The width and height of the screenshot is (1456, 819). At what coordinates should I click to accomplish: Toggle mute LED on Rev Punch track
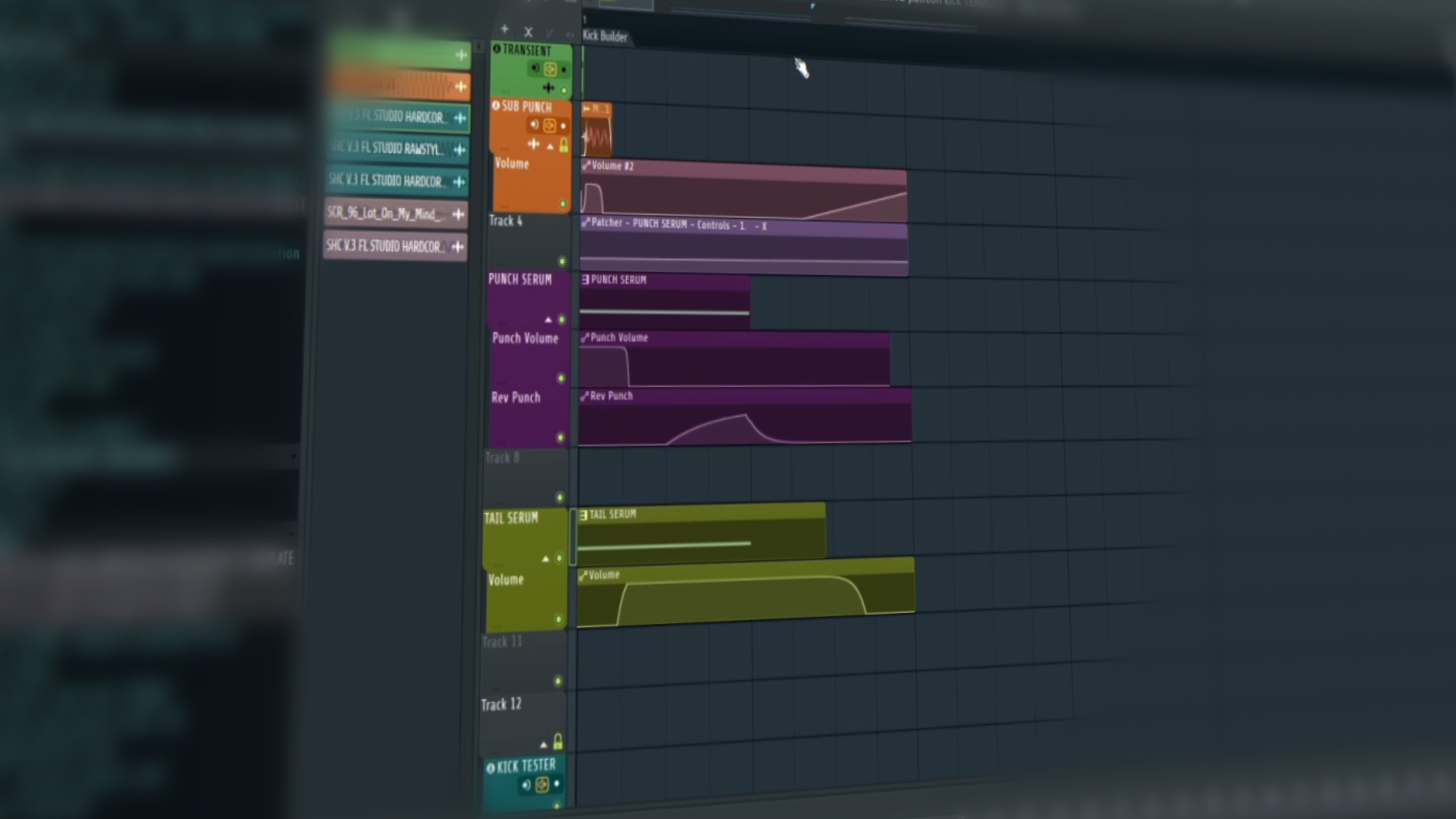(560, 437)
